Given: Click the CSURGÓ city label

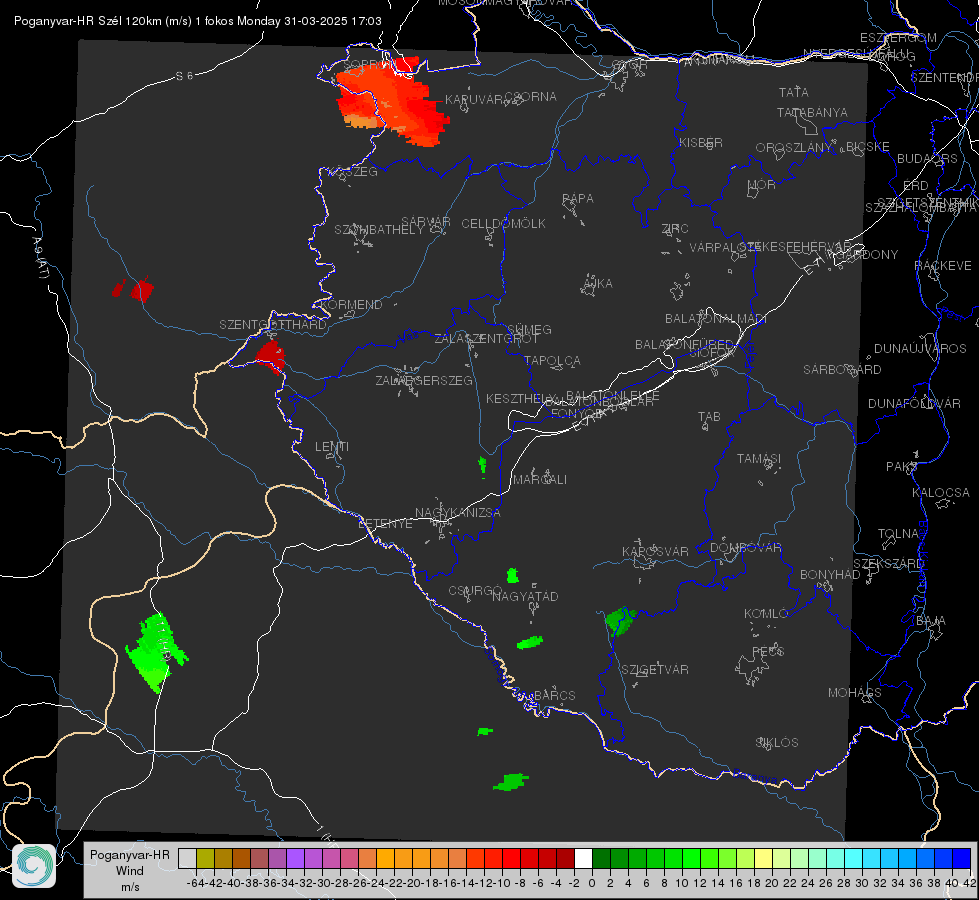Looking at the screenshot, I should (476, 591).
